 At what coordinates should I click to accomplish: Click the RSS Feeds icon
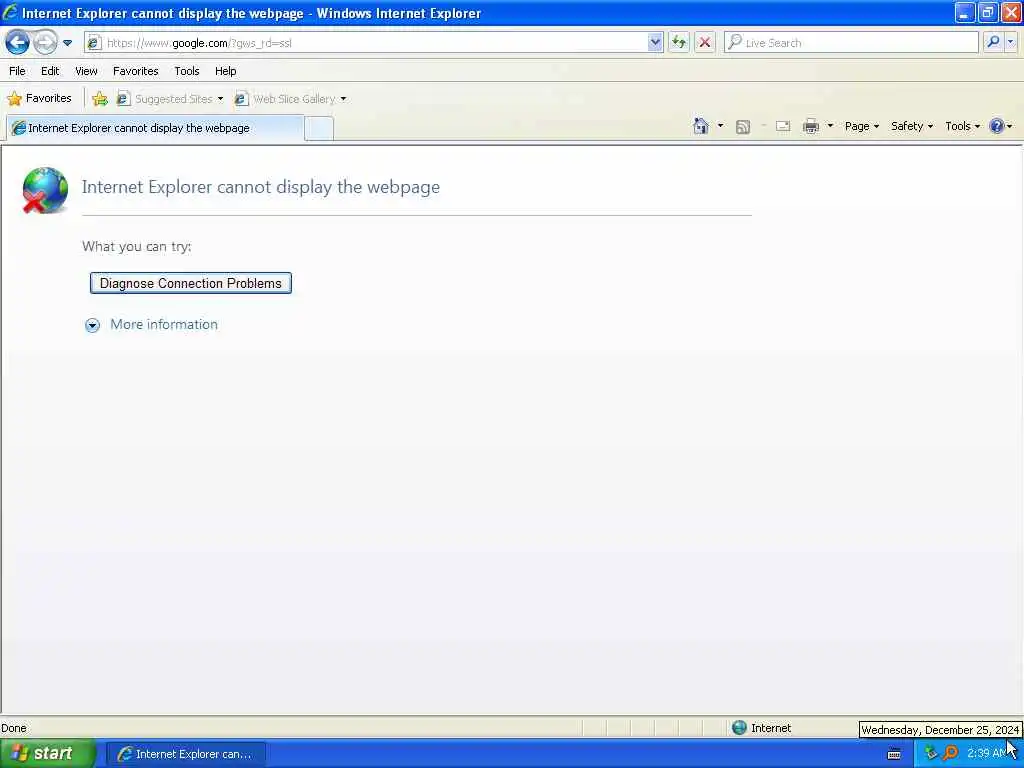click(x=743, y=127)
